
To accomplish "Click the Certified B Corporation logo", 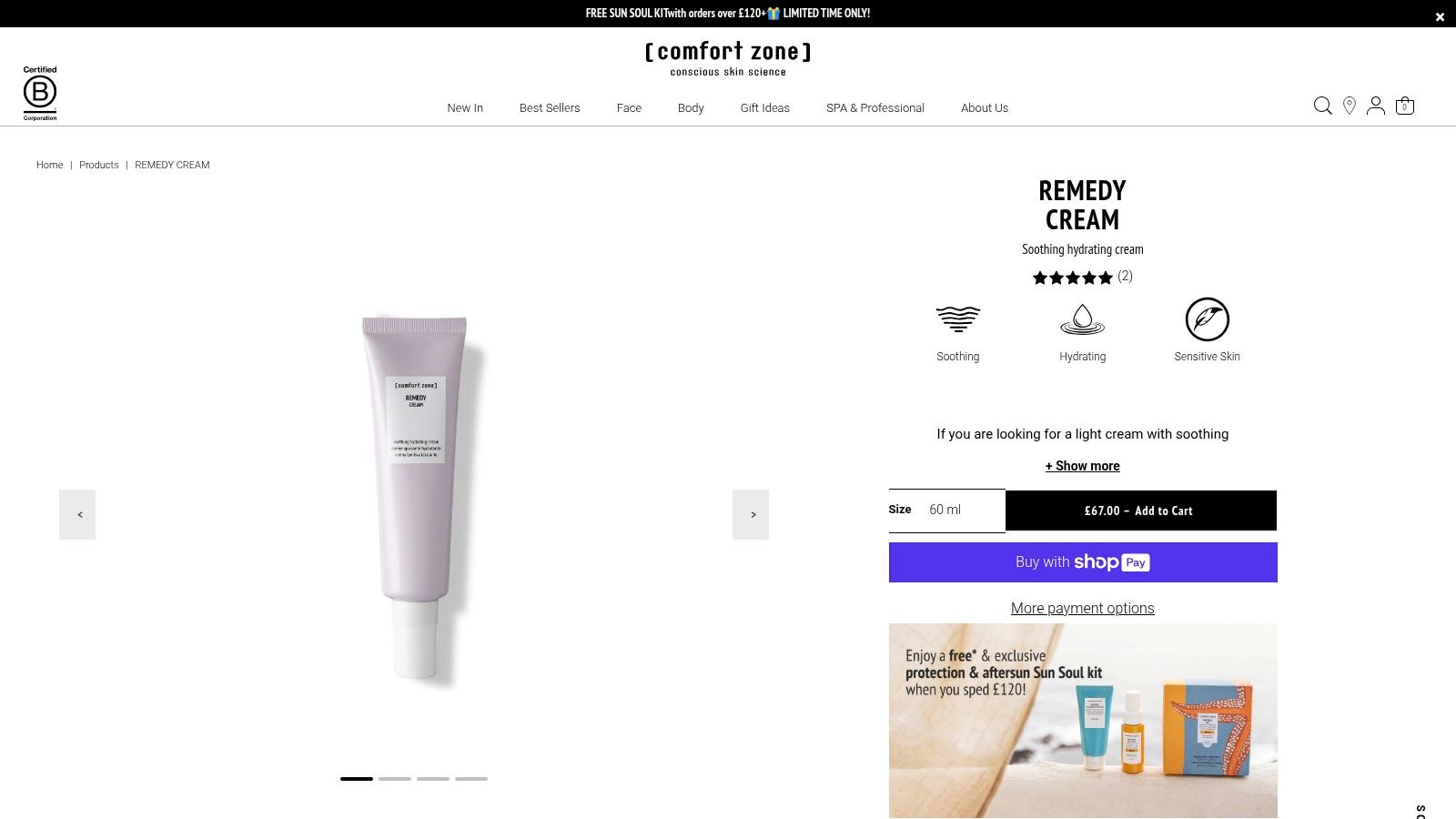I will click(40, 93).
